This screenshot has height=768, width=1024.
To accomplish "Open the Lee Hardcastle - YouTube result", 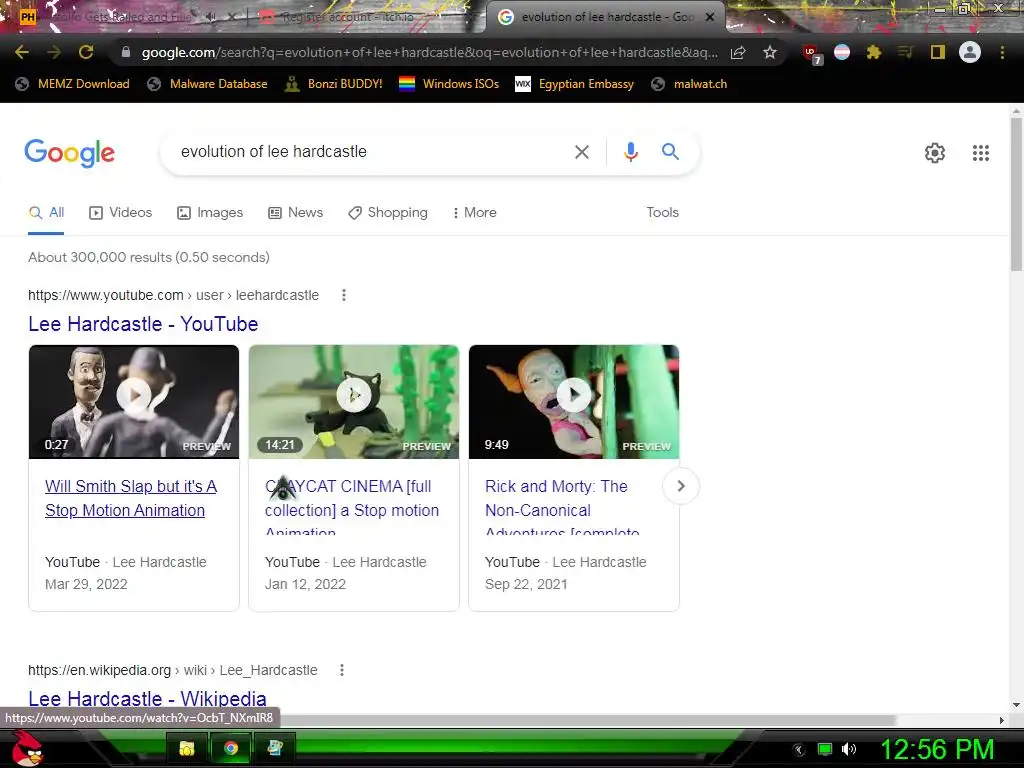I will 143,324.
